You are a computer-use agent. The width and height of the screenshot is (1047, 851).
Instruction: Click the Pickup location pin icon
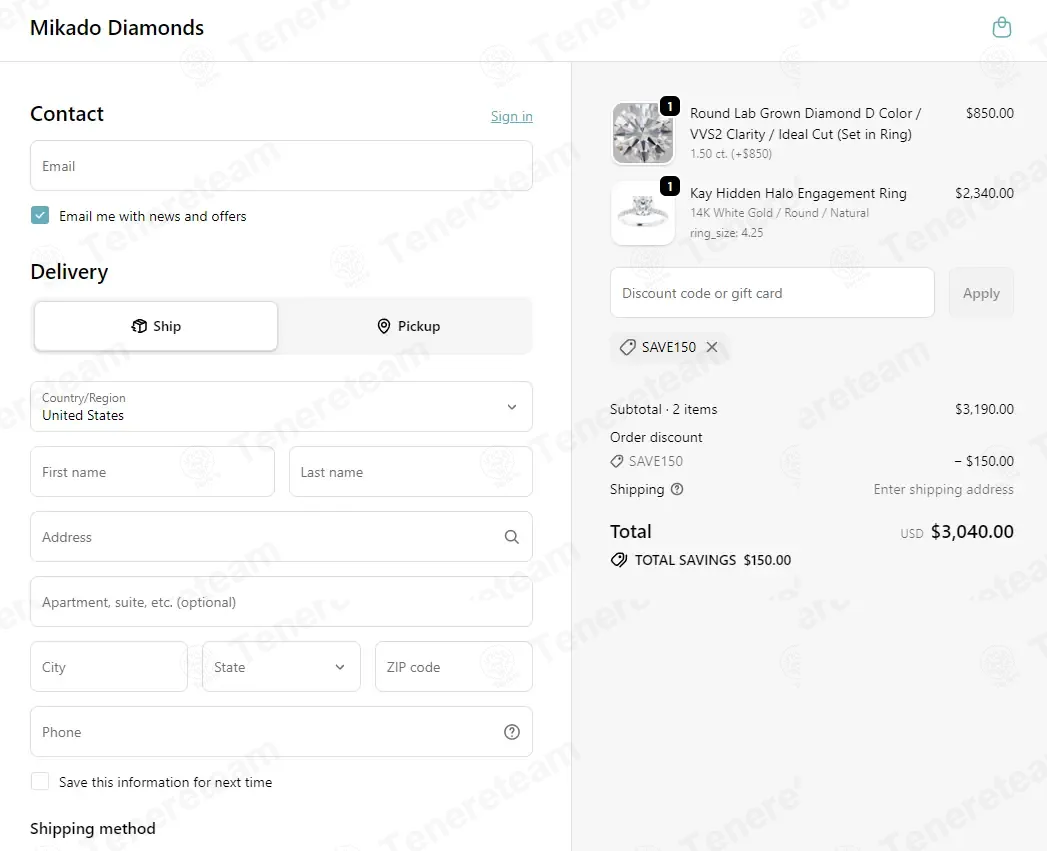click(x=384, y=326)
